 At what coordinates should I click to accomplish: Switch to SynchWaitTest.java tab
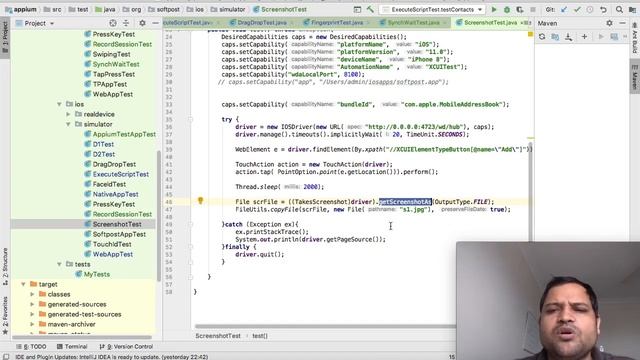[413, 23]
